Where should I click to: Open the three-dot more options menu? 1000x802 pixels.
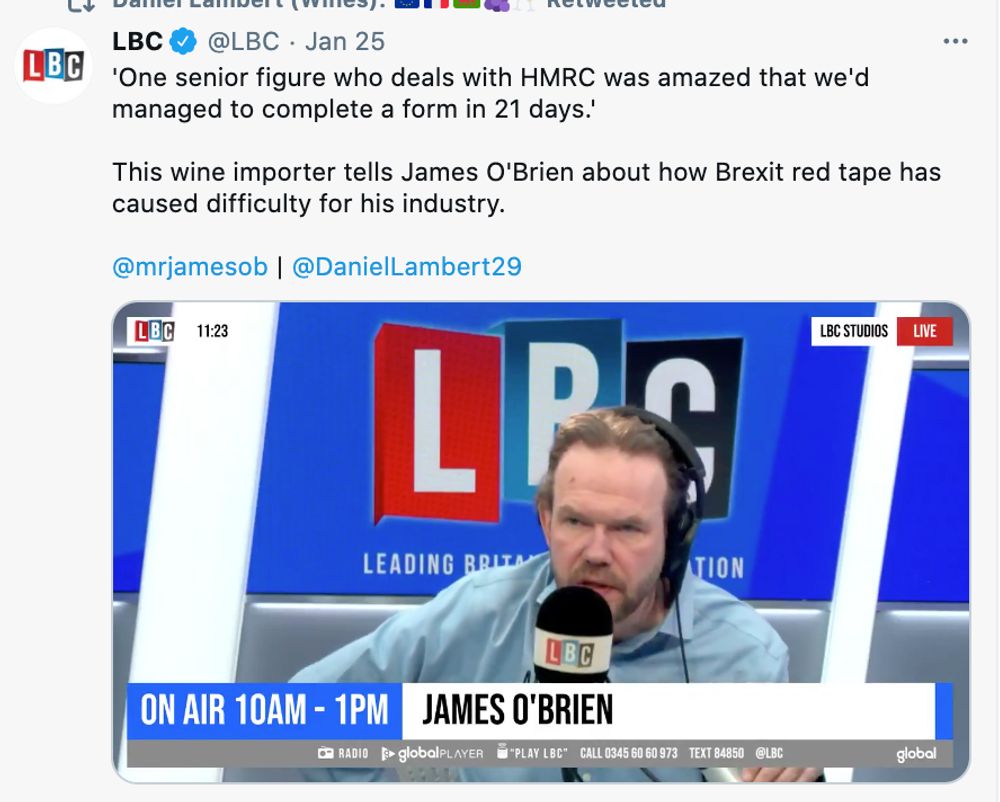[955, 41]
